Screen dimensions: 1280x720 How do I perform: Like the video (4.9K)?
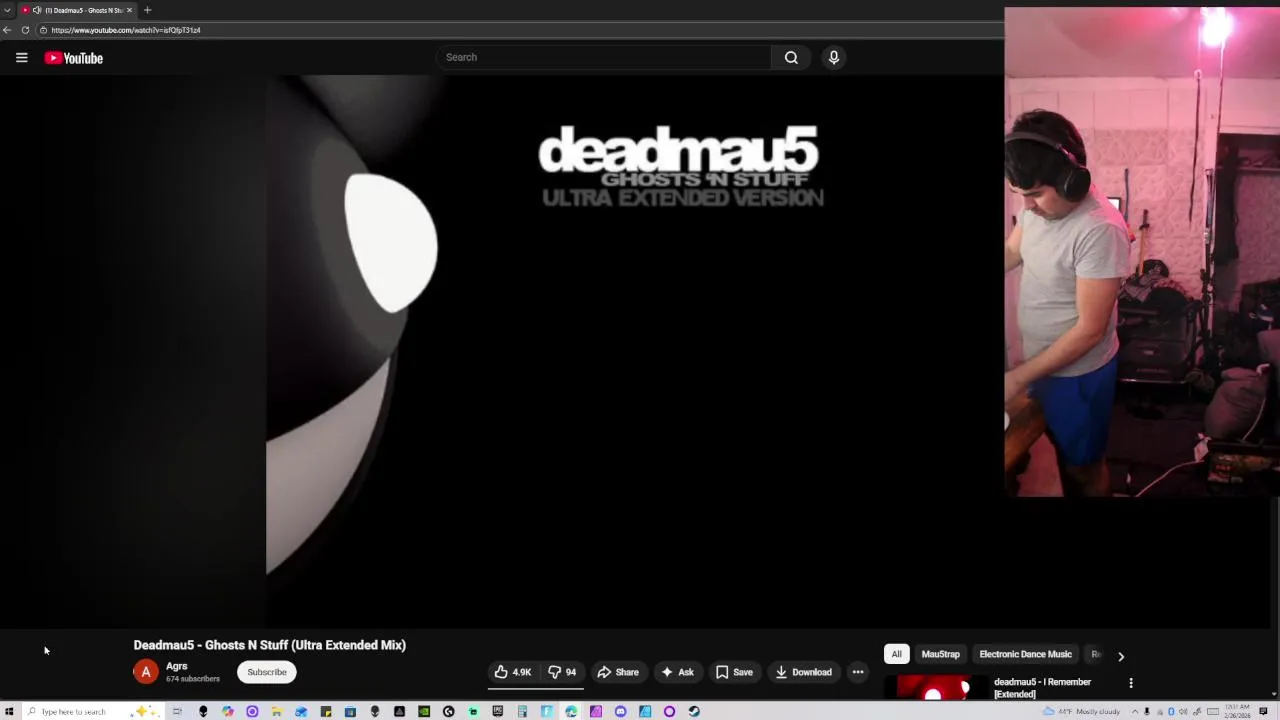pos(512,672)
